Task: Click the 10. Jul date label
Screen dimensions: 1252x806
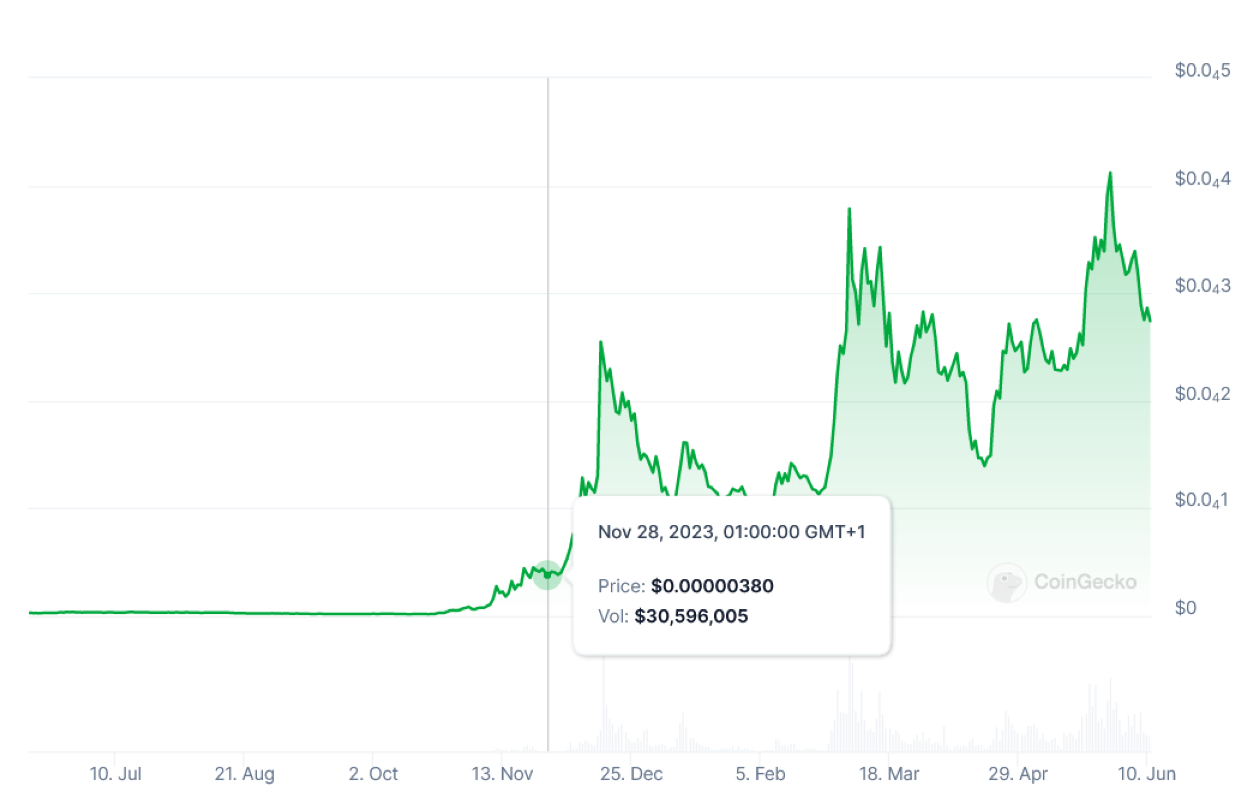Action: tap(115, 774)
